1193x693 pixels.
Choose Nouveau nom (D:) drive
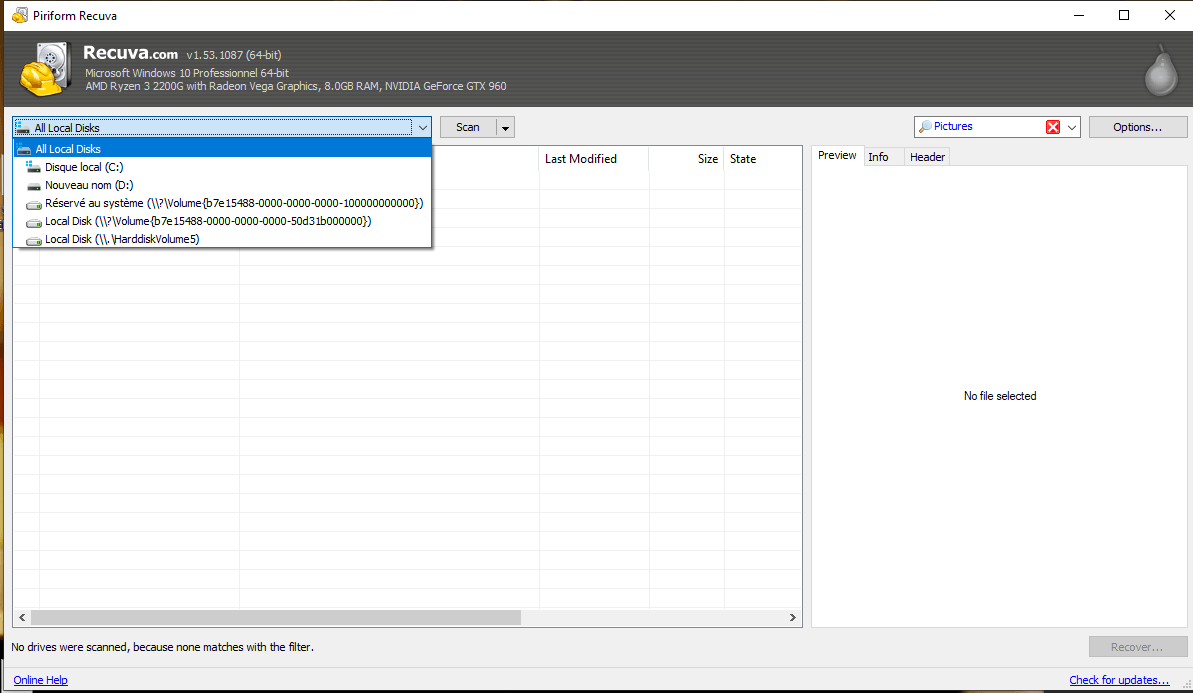click(222, 186)
